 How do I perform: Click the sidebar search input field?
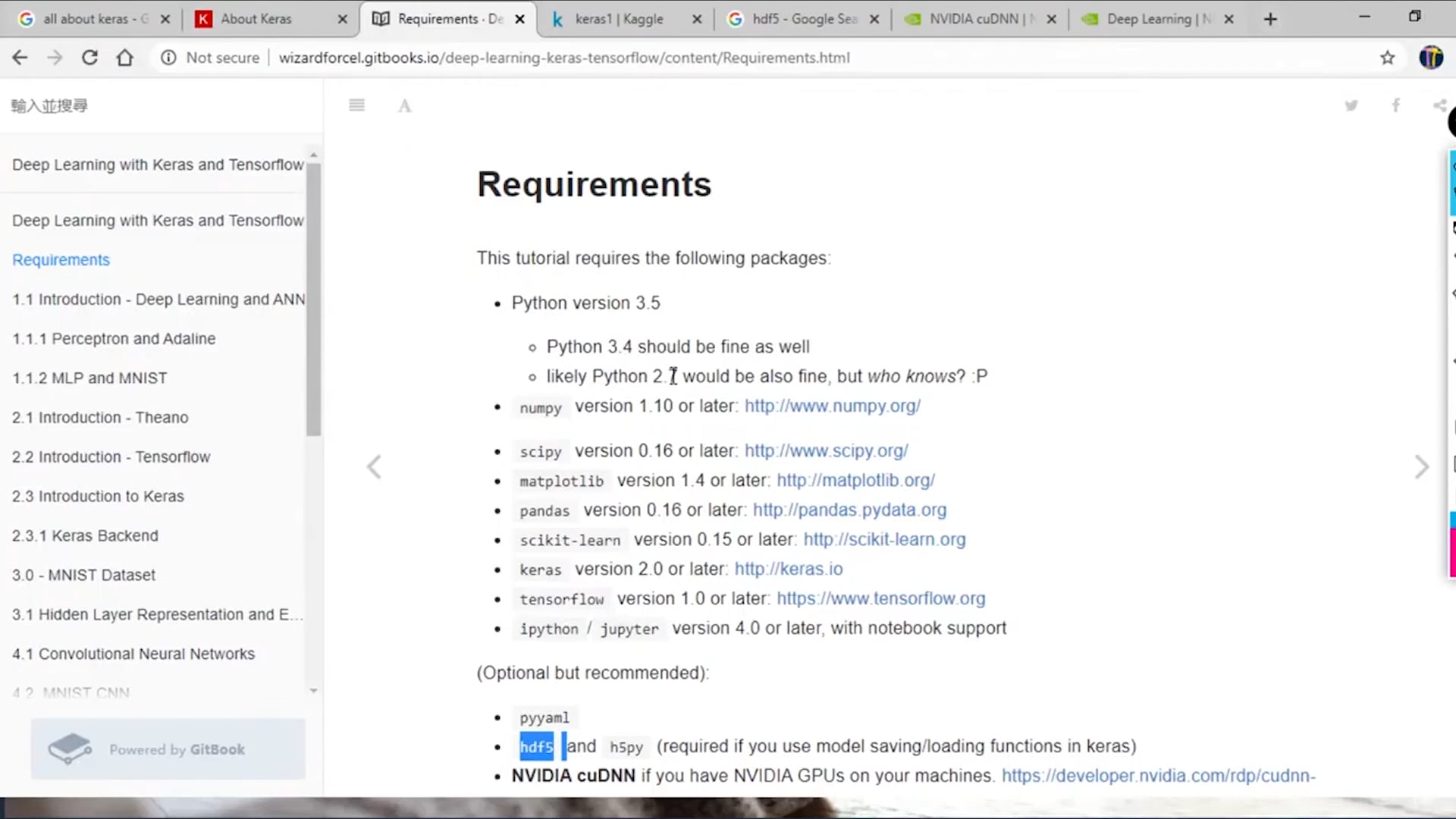pyautogui.click(x=161, y=106)
